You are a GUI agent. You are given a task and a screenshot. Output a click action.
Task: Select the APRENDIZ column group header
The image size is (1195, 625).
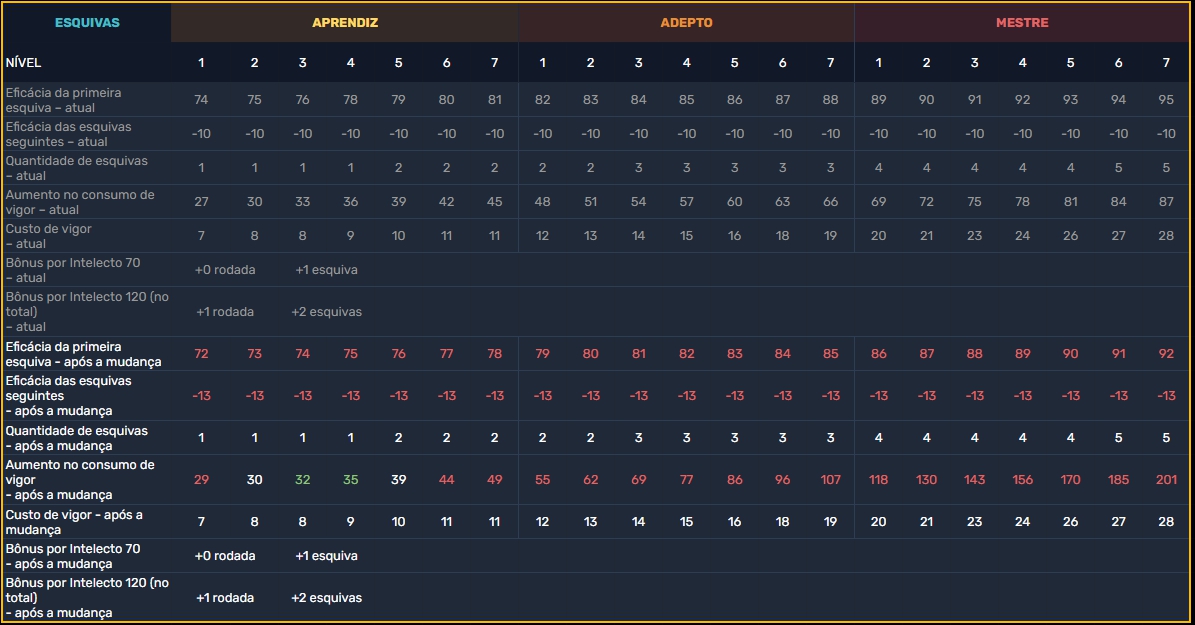point(345,23)
